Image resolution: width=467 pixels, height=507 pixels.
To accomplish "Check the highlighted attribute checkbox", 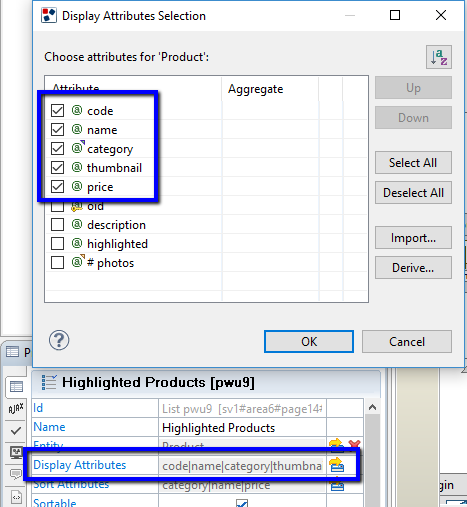I will pos(57,244).
